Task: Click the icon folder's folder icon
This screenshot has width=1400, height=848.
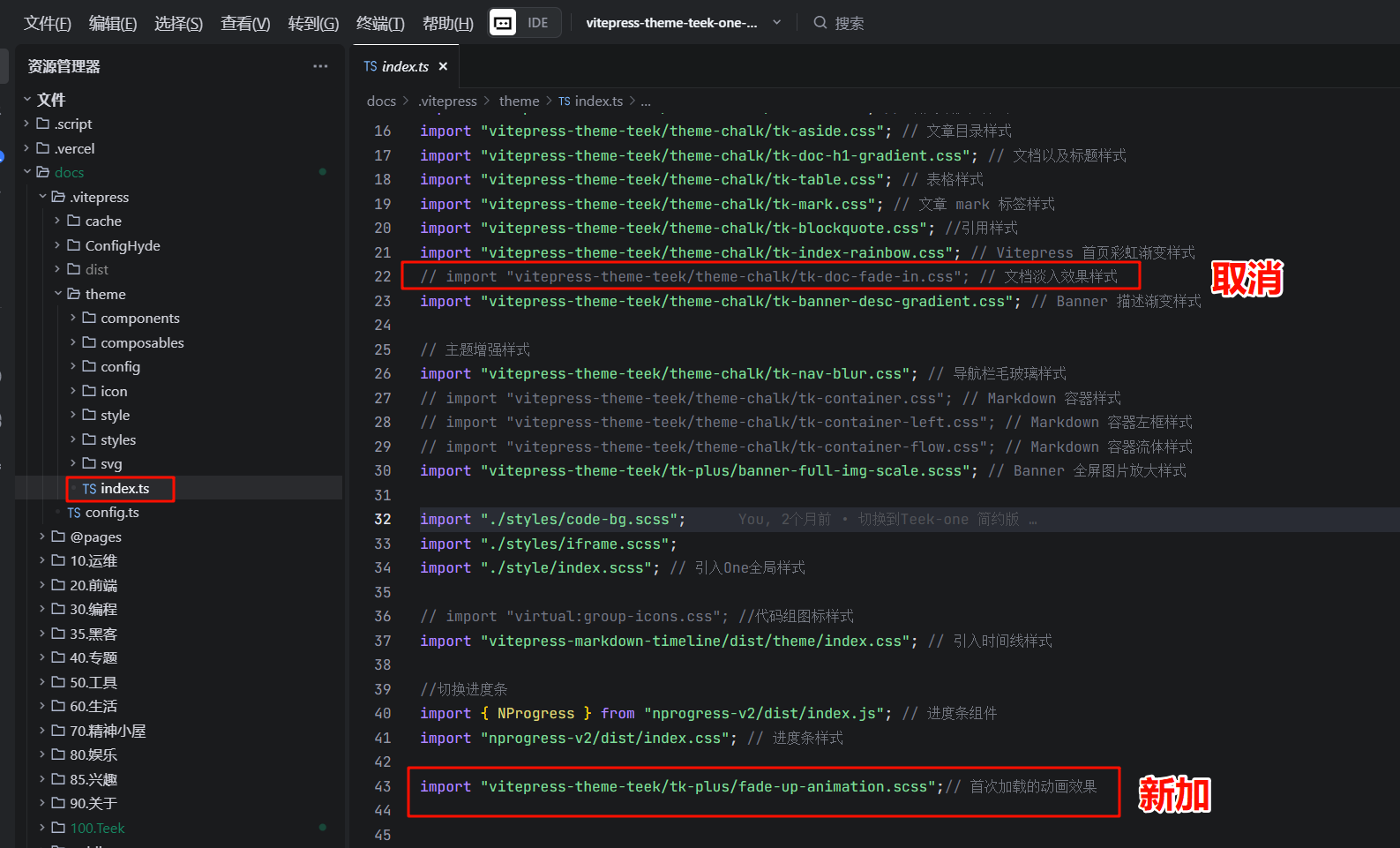Action: (89, 391)
